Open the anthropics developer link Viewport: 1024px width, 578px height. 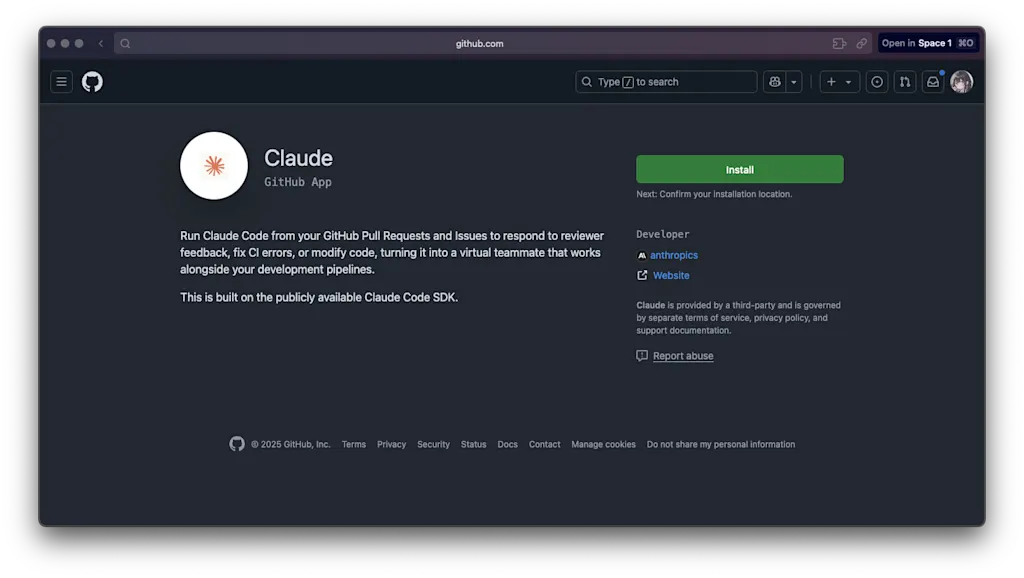point(674,255)
